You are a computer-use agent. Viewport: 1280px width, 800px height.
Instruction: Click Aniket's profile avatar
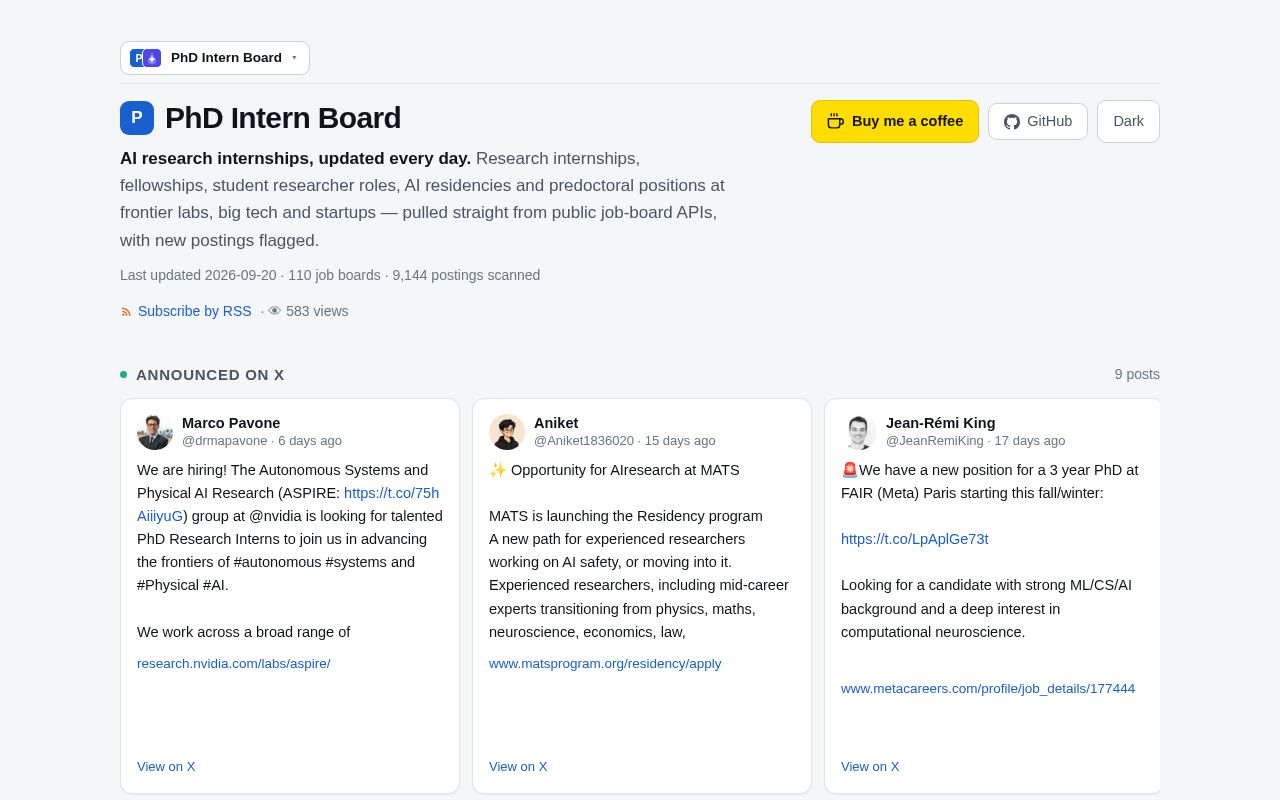pos(507,432)
